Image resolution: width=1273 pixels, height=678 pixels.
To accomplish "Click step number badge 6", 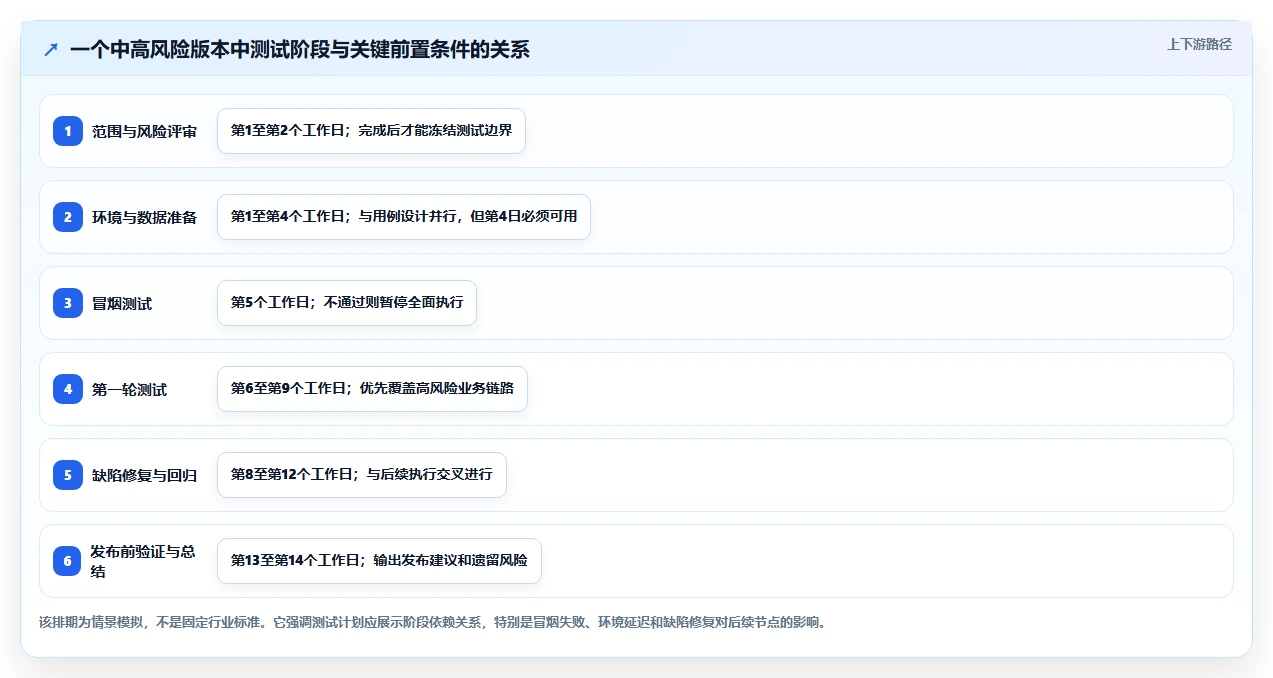I will click(x=68, y=561).
